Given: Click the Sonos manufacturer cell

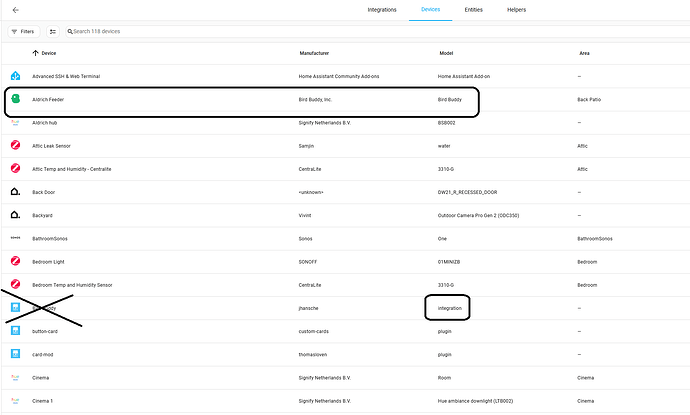Looking at the screenshot, I should [x=305, y=239].
